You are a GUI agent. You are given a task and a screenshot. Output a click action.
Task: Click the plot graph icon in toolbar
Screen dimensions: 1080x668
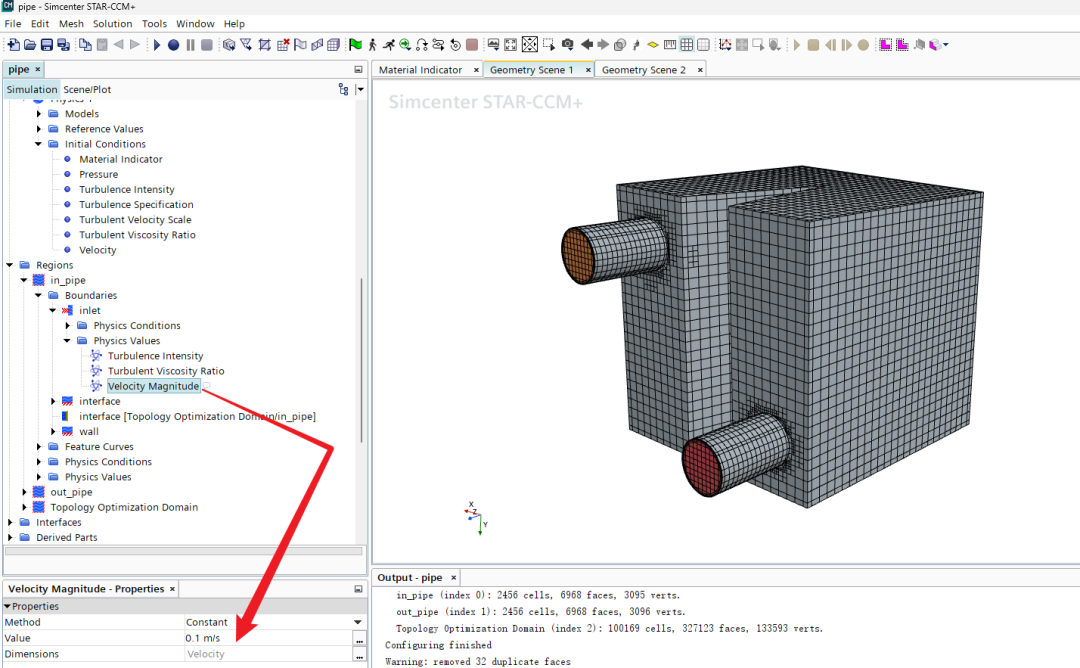[725, 45]
